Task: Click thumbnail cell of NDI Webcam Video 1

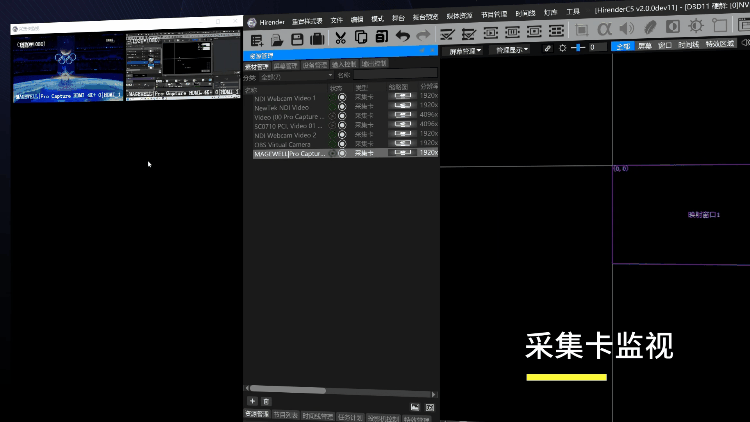Action: click(402, 96)
